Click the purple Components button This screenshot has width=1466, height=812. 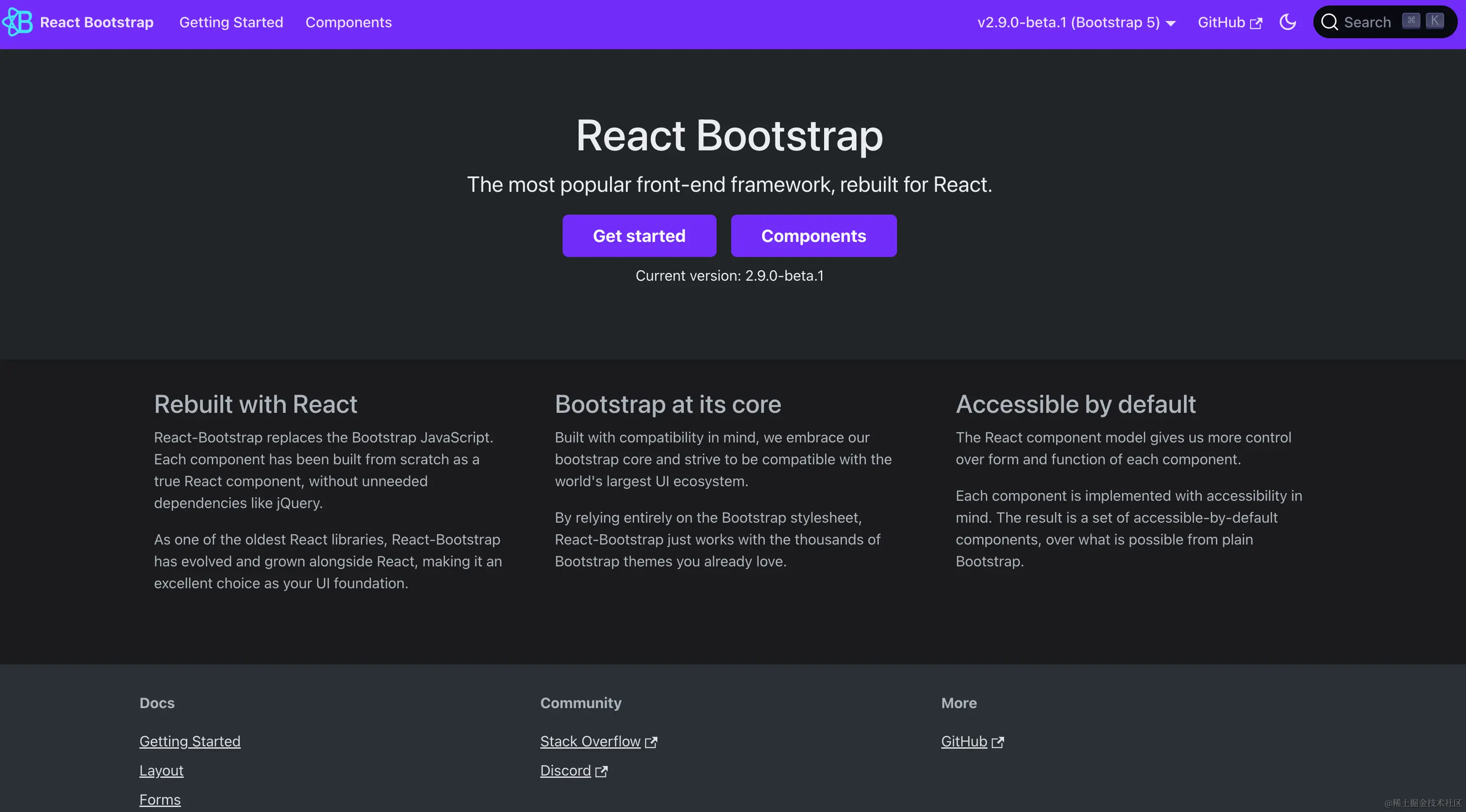814,236
